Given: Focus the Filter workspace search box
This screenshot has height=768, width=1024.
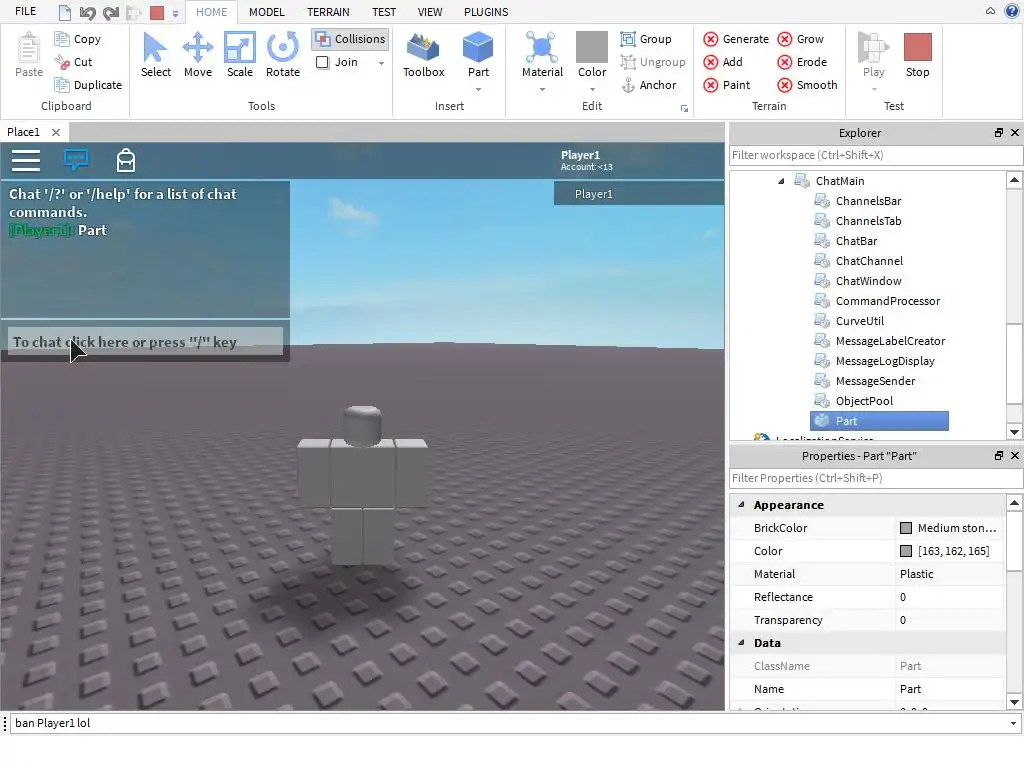Looking at the screenshot, I should (875, 155).
